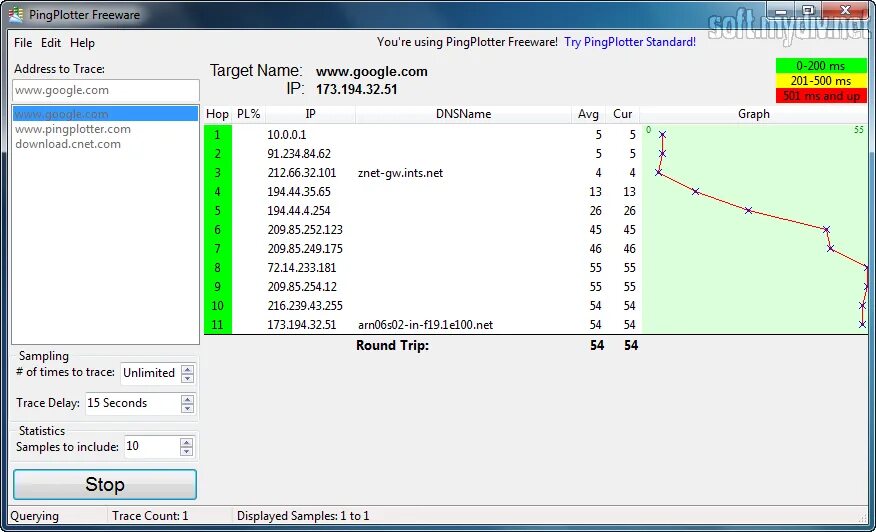Click IP 91.234.84.62 in hop table
This screenshot has width=876, height=532.
click(299, 154)
